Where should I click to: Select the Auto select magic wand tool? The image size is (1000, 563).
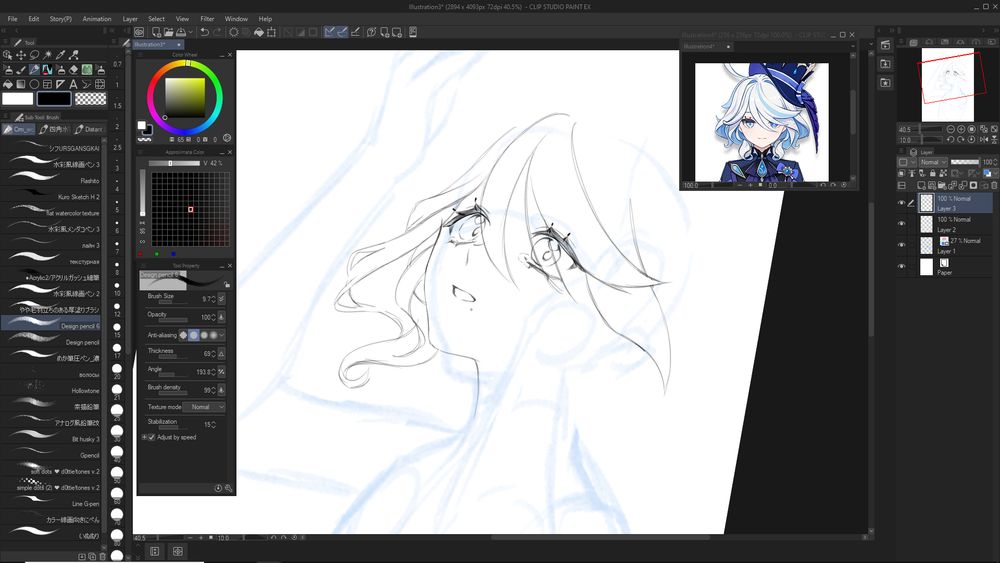pyautogui.click(x=47, y=55)
